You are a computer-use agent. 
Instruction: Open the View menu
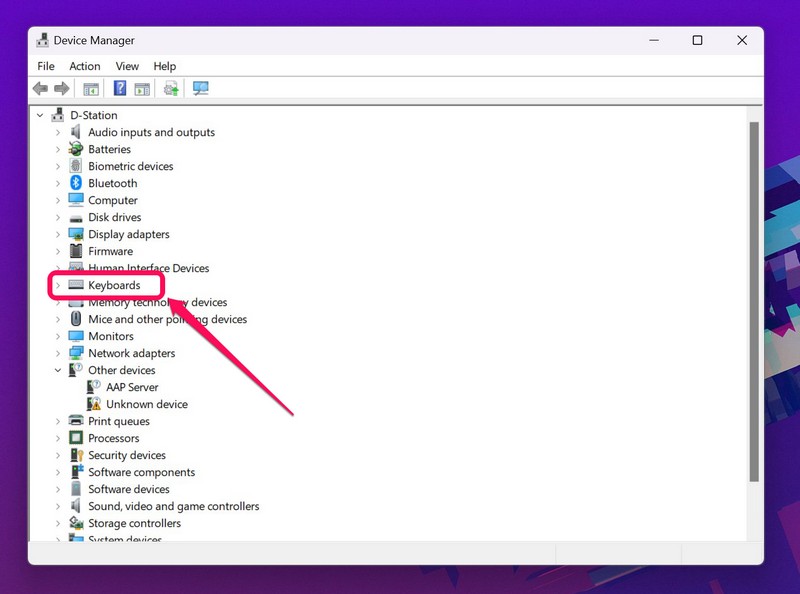127,66
